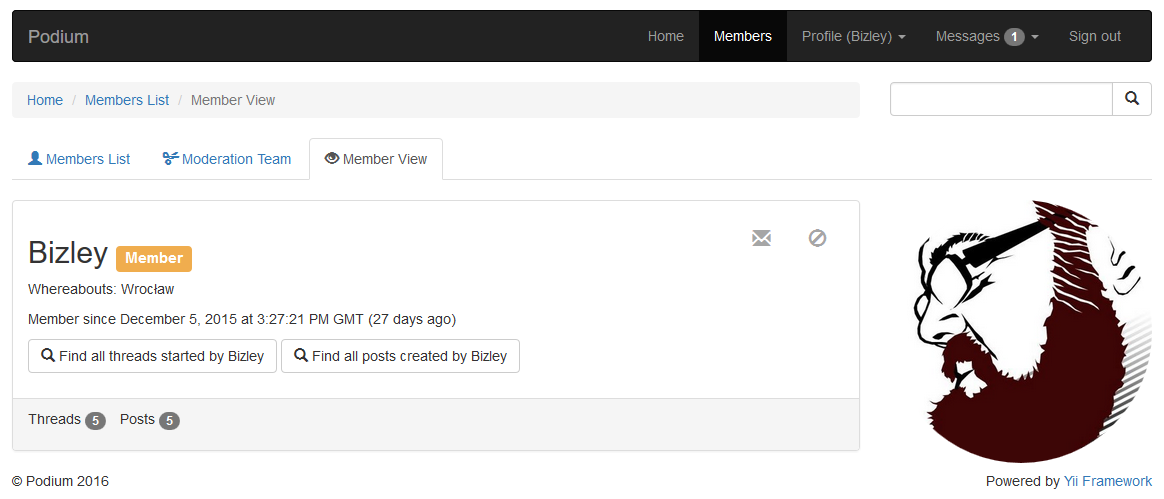Viewport: 1164px width, 499px height.
Task: Open the Yii Framework link
Action: coord(1108,481)
